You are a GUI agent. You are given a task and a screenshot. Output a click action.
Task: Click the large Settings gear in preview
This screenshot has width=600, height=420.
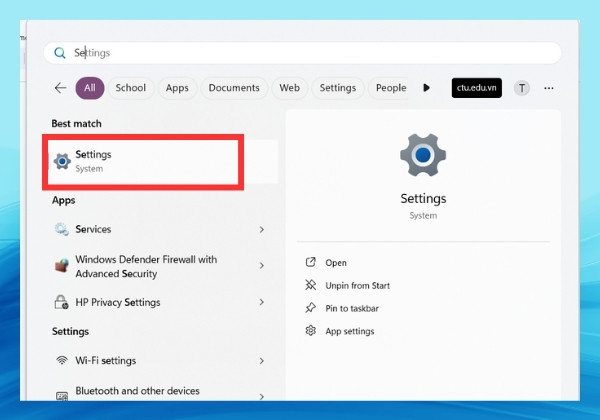pos(423,155)
